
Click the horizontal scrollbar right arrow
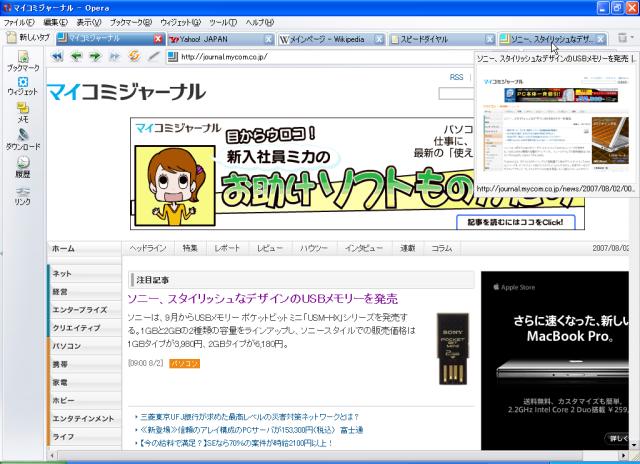tap(623, 455)
